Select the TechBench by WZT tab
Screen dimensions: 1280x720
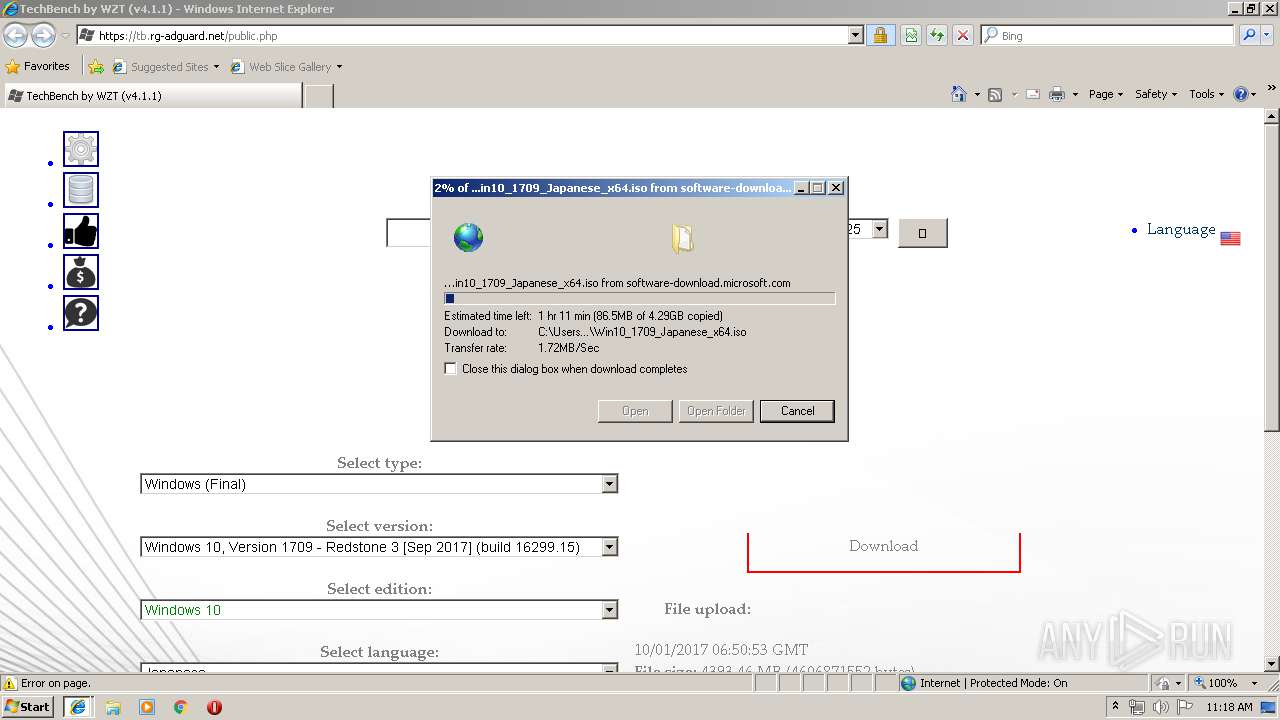pos(152,96)
